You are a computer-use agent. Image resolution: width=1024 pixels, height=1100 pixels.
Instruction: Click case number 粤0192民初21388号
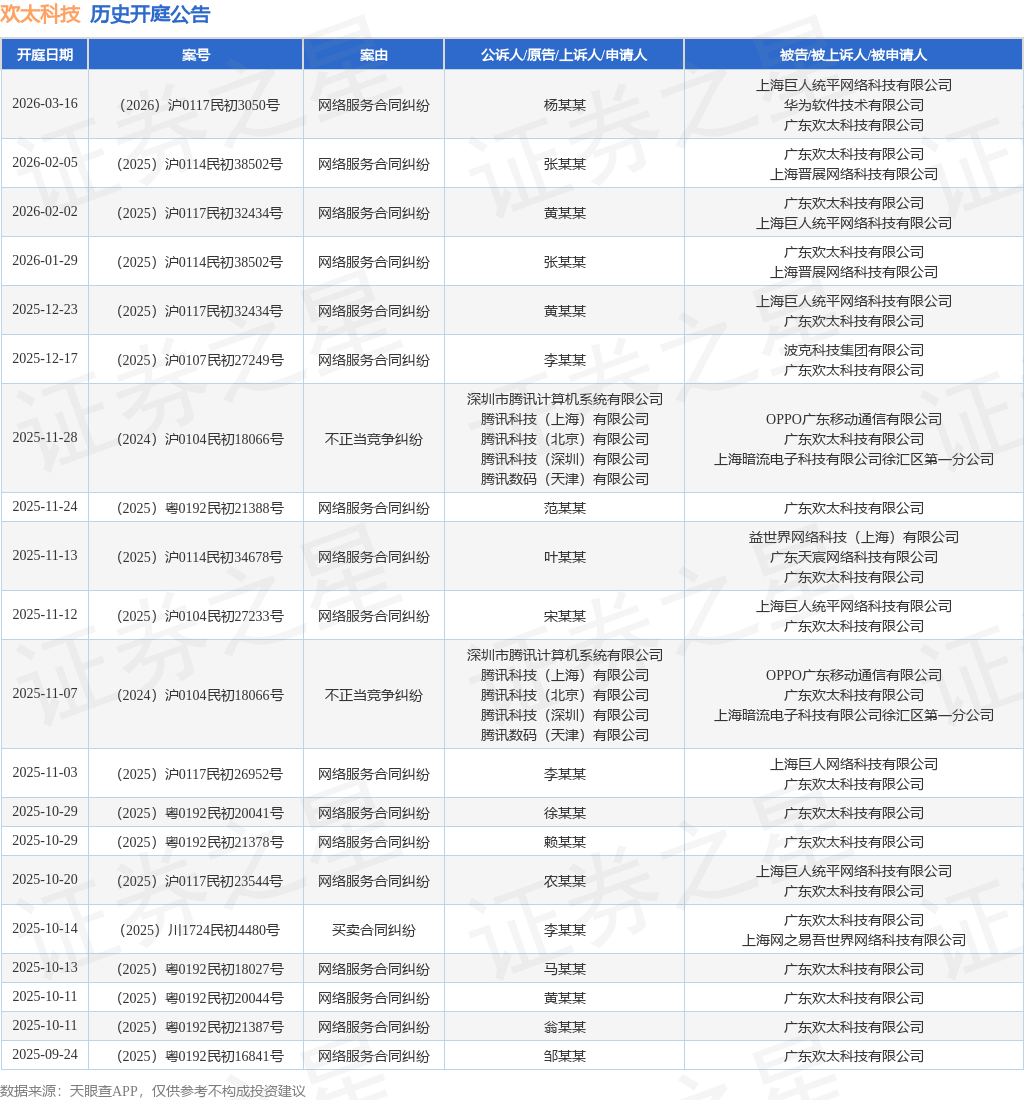(x=199, y=508)
